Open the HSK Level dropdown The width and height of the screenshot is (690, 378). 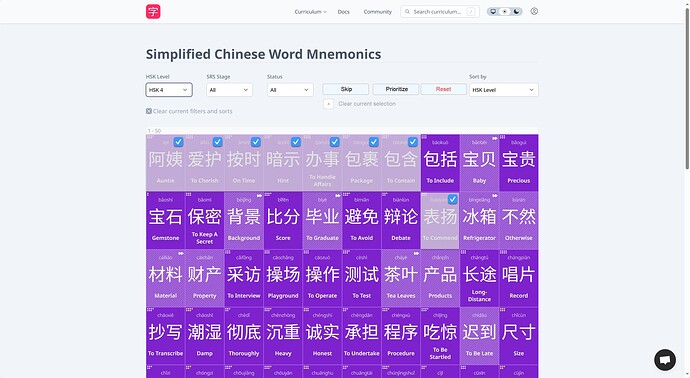pos(169,90)
